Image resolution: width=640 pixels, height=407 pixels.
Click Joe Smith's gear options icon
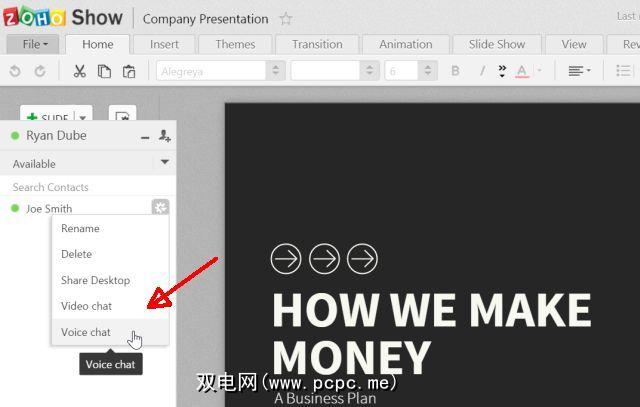coord(160,207)
